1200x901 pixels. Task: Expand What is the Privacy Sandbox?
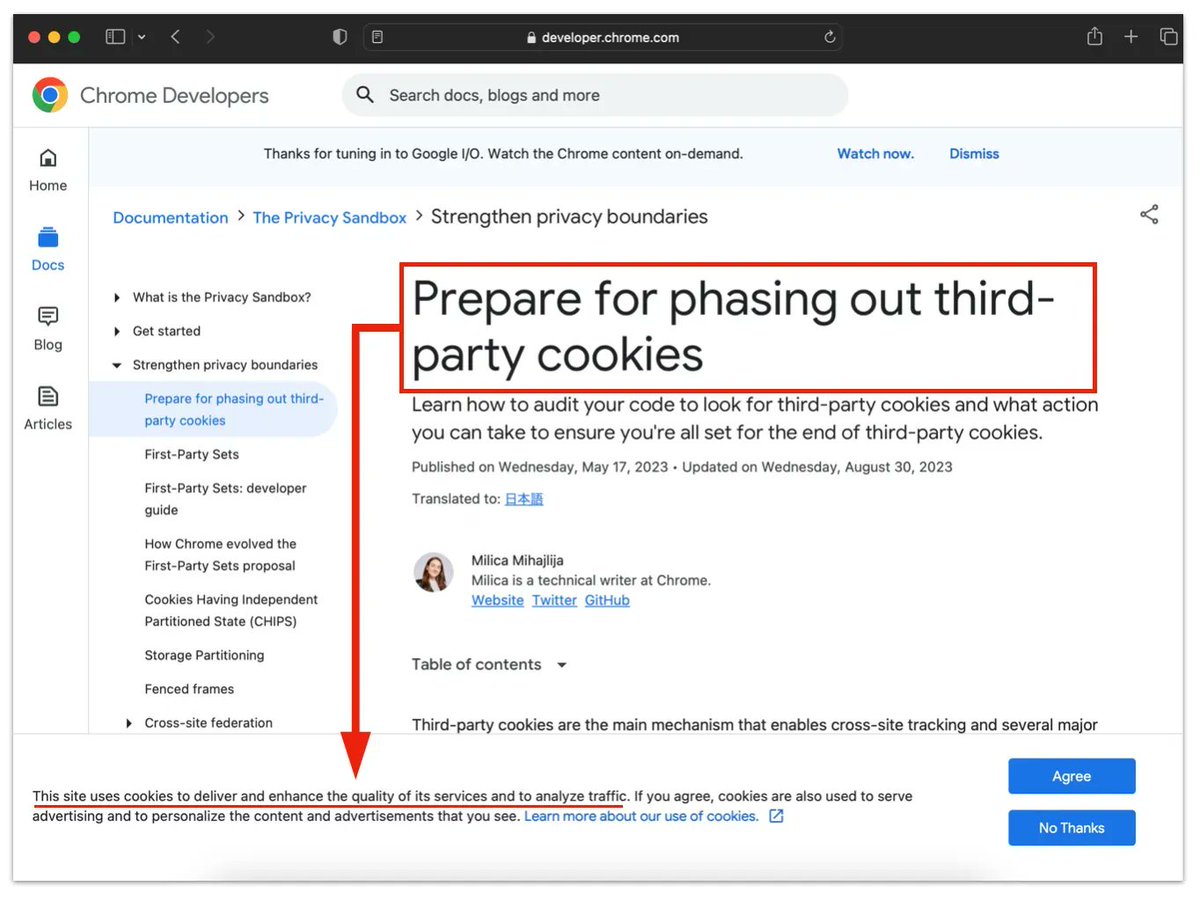pyautogui.click(x=117, y=298)
